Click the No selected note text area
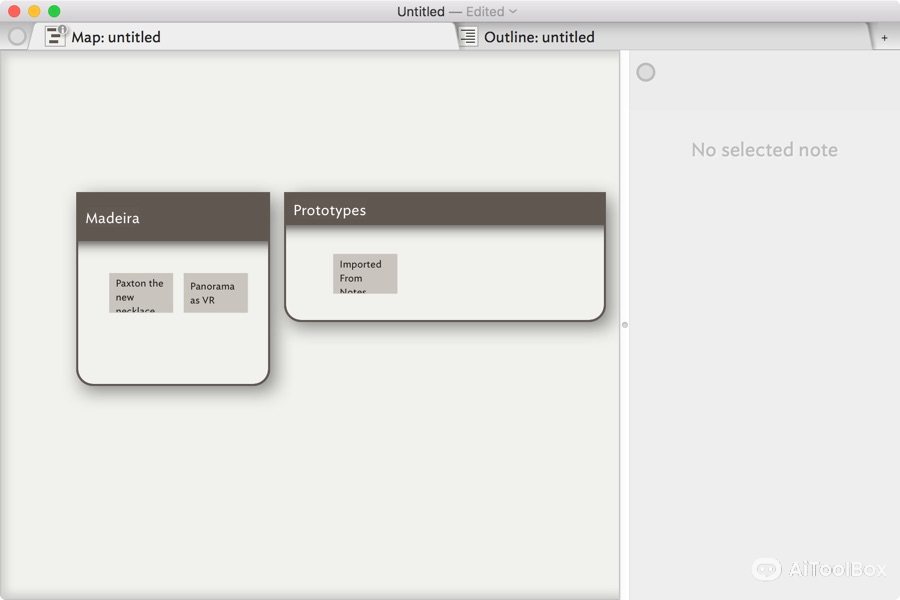 pyautogui.click(x=764, y=150)
